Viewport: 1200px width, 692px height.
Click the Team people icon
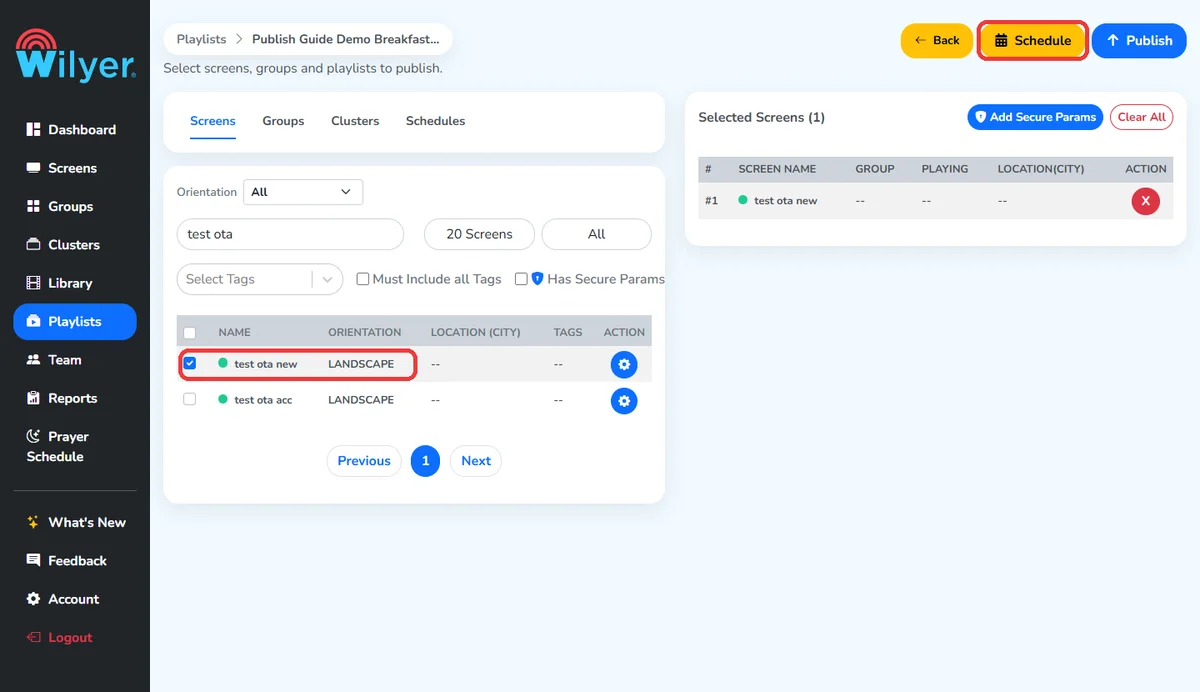click(x=33, y=360)
